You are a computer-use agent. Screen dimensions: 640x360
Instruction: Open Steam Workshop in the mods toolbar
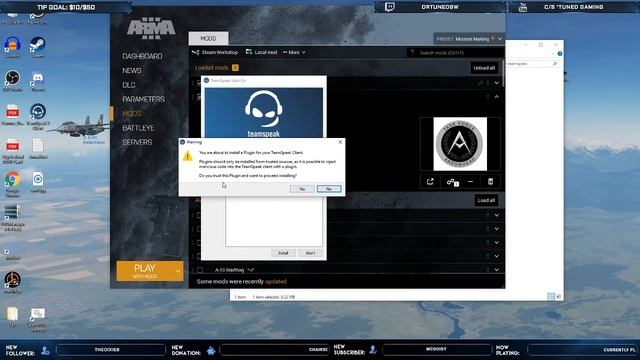tap(215, 52)
